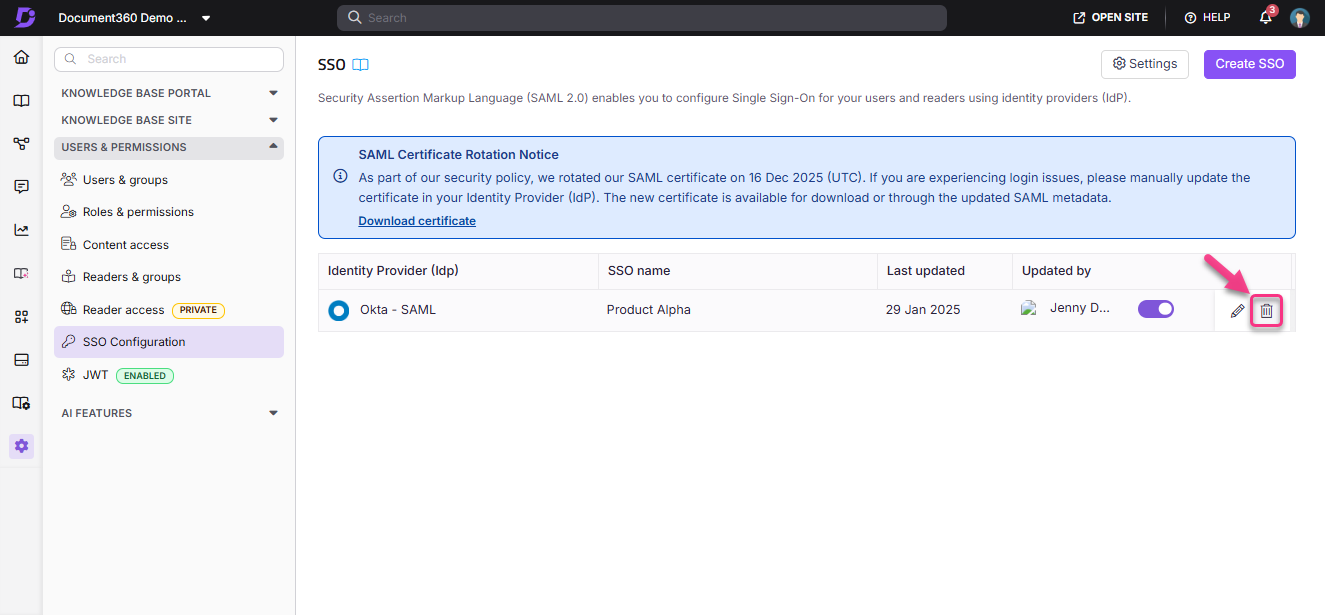Edit the Okta SAML configuration with the pencil icon
The image size is (1325, 615).
click(1236, 310)
